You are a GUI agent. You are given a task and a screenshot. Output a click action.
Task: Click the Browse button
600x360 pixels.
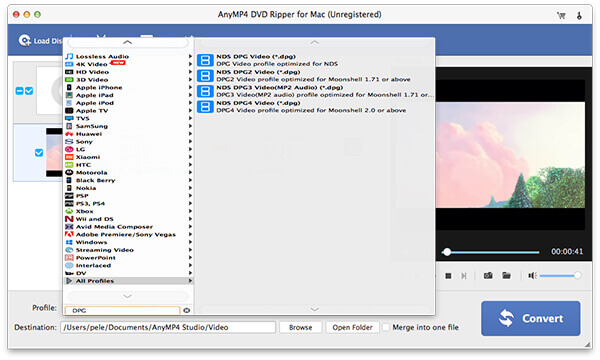(x=300, y=327)
